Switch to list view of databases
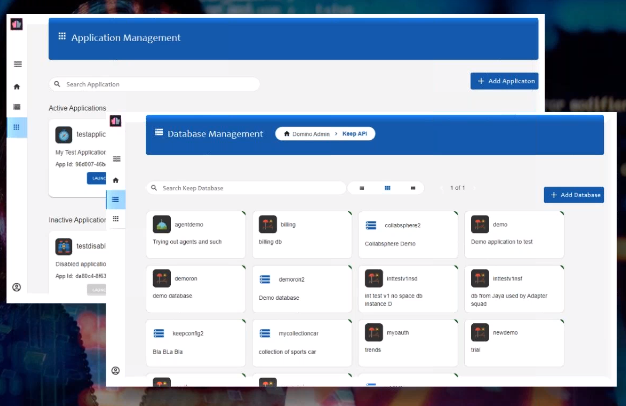626x406 pixels. click(x=362, y=188)
